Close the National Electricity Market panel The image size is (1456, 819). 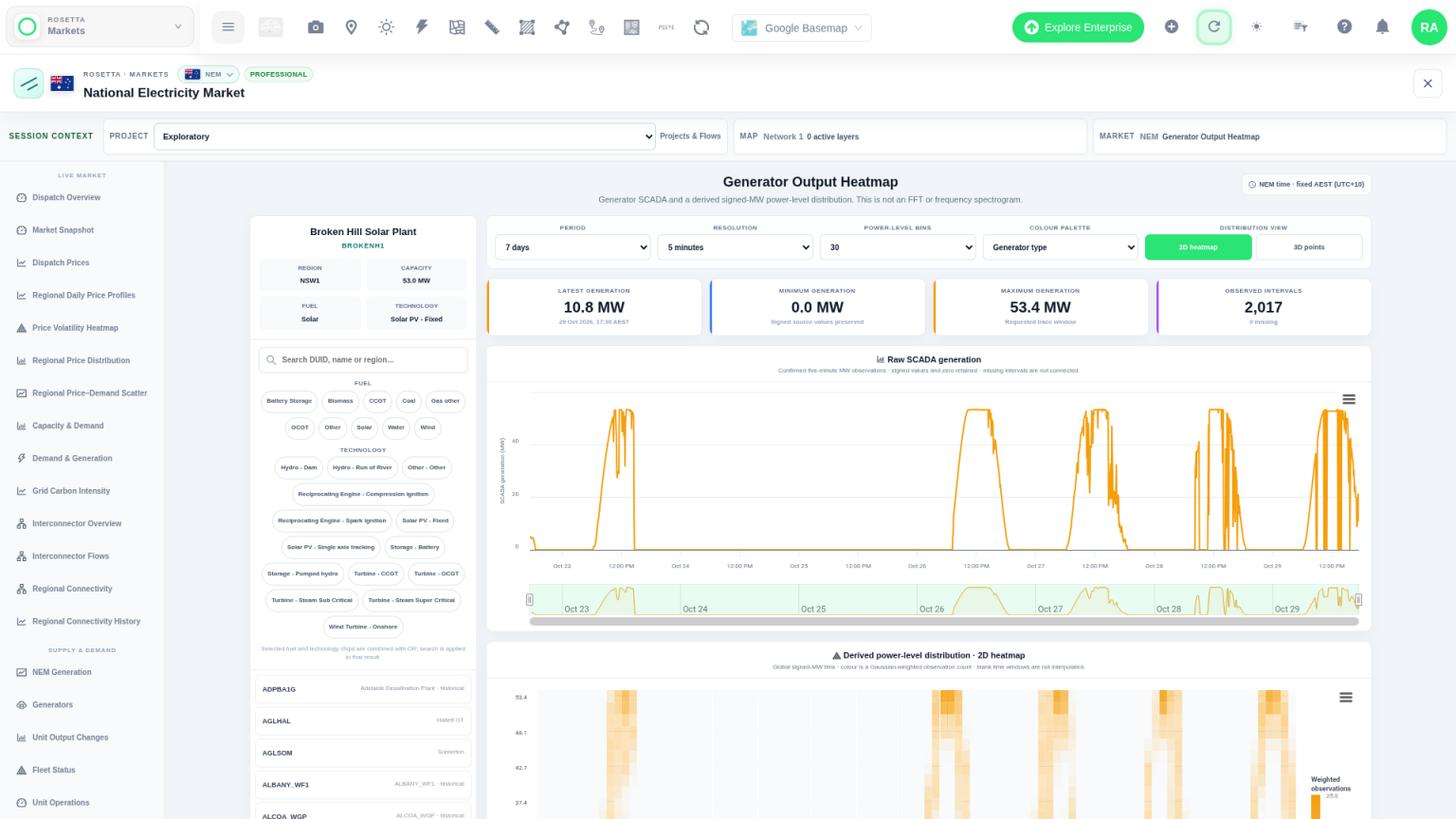(x=1428, y=83)
